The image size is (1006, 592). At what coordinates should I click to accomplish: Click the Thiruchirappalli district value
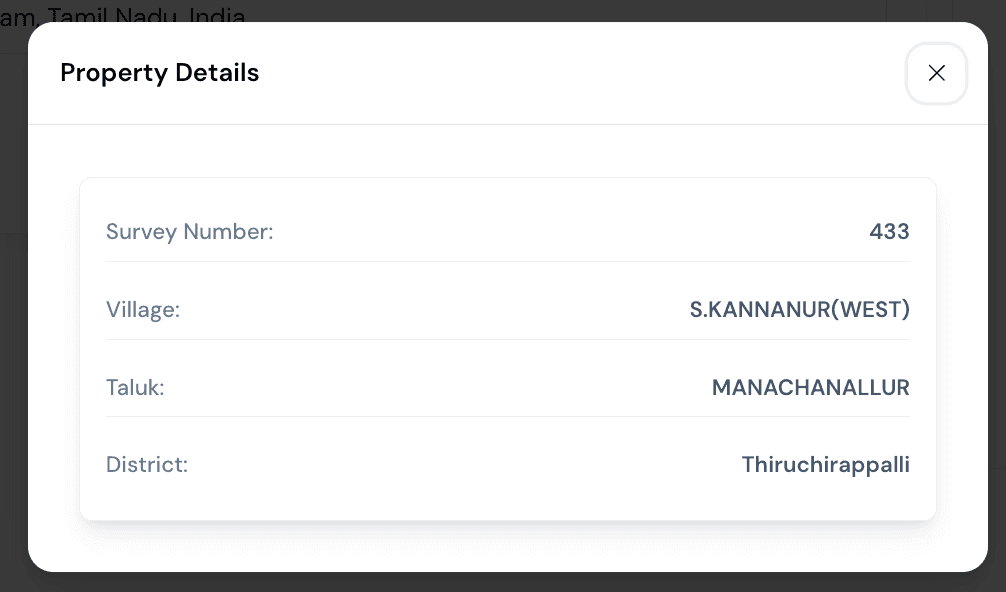coord(825,465)
